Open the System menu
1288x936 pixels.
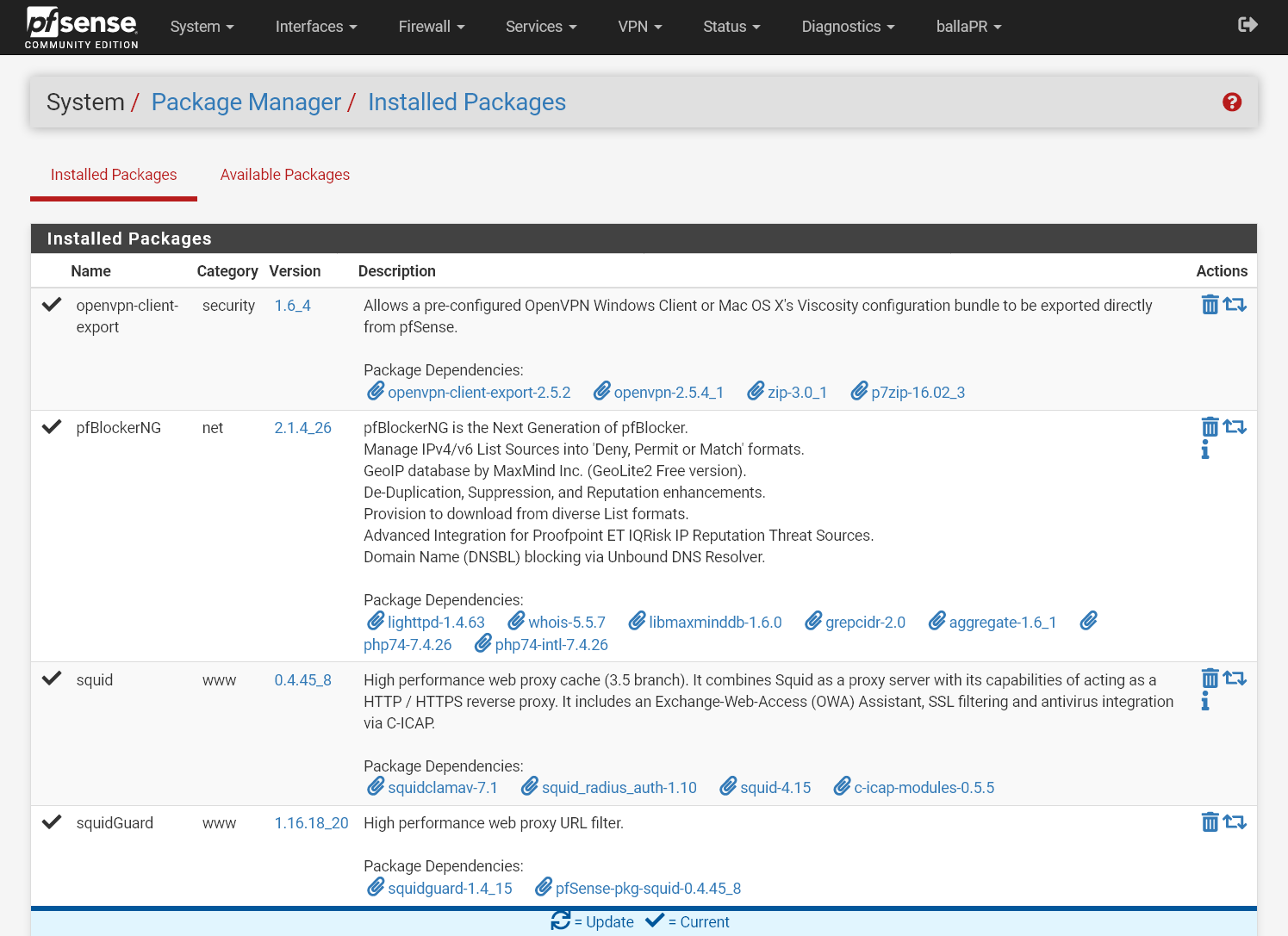(x=202, y=27)
